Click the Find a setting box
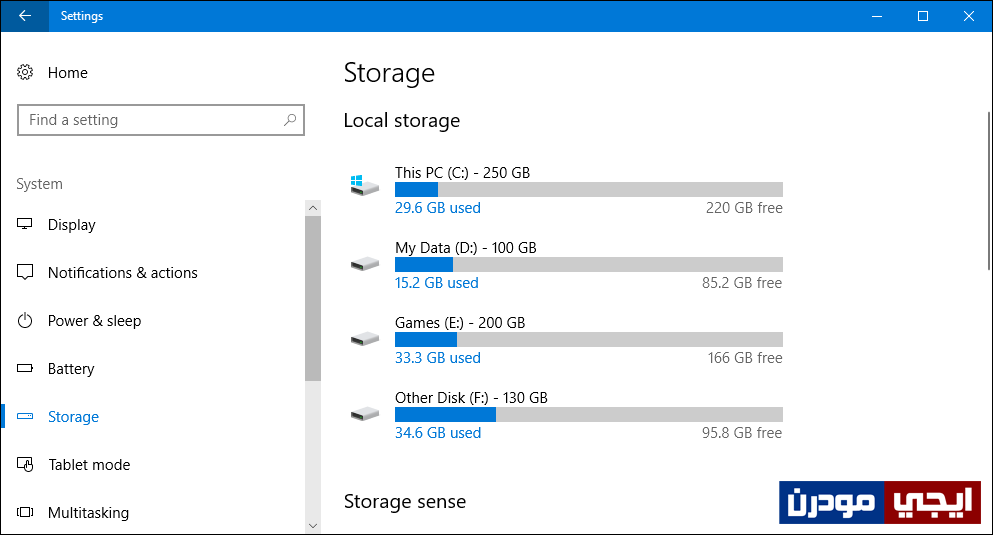The width and height of the screenshot is (993, 535). 161,120
